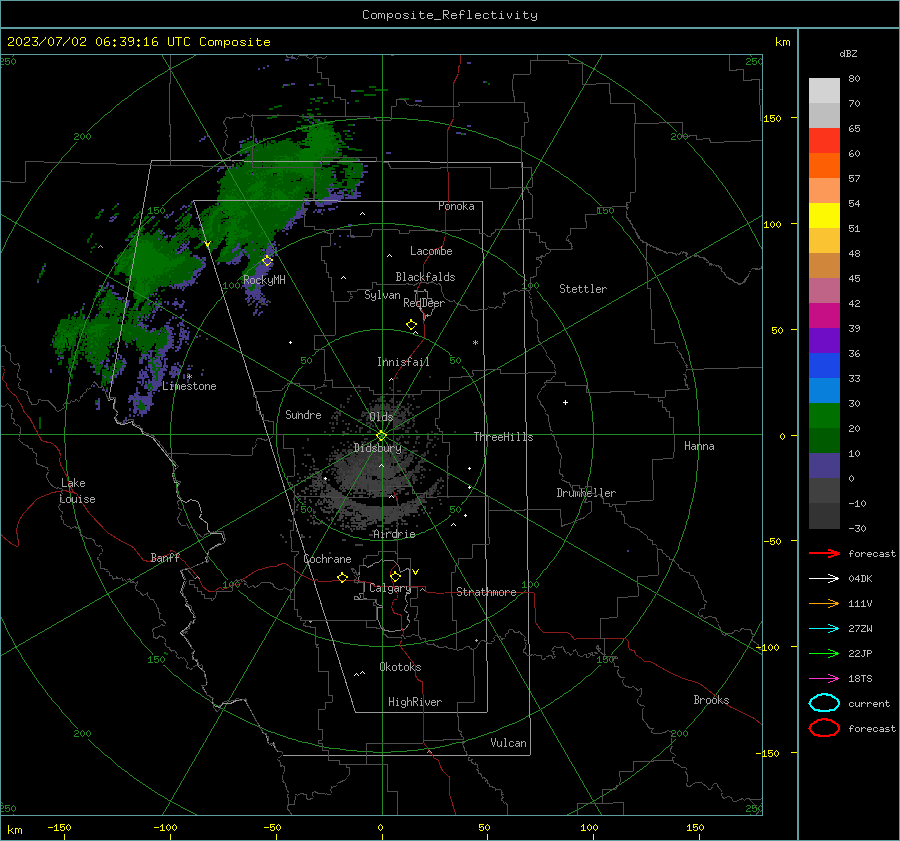Select the green 22JP arrow icon
This screenshot has width=900, height=841.
(824, 653)
